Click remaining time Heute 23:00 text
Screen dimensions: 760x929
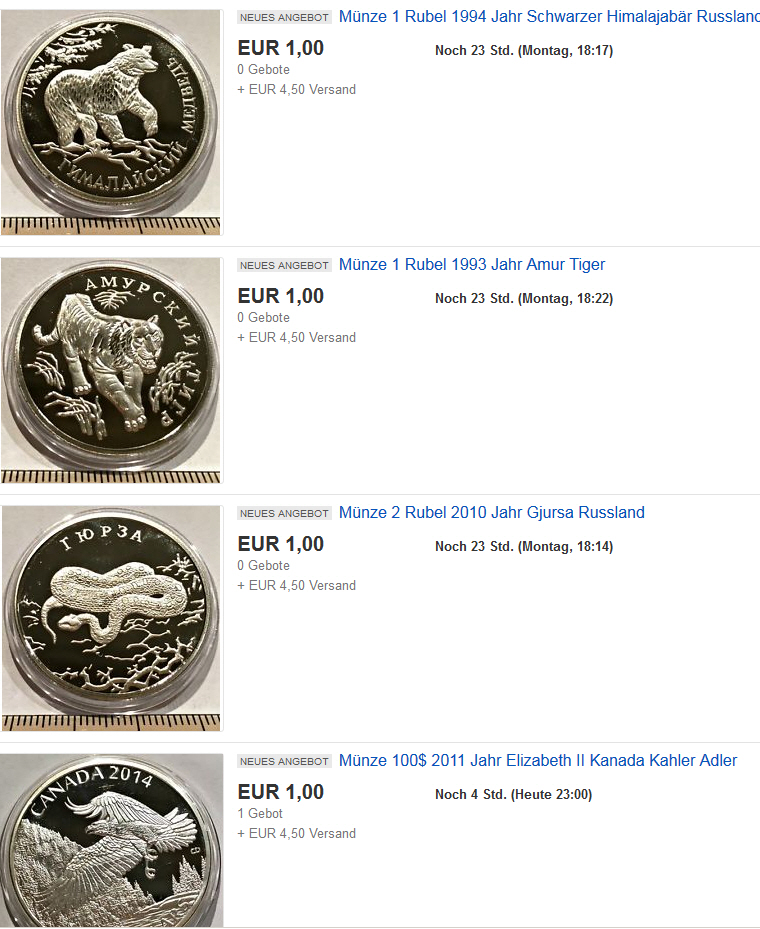[x=513, y=795]
